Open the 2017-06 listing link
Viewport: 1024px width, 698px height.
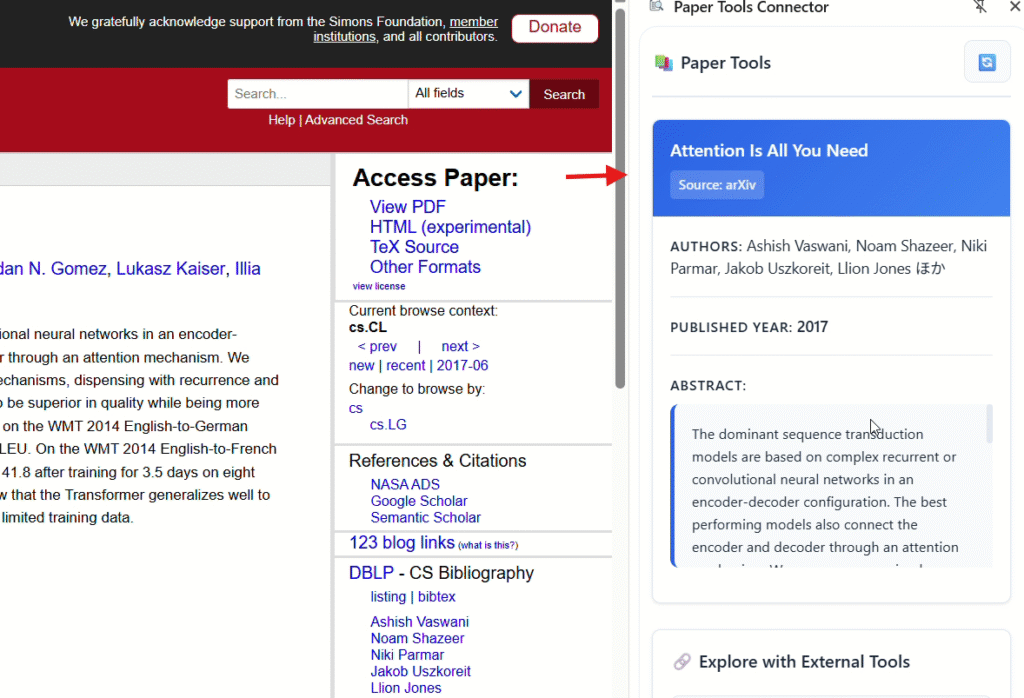(x=462, y=366)
